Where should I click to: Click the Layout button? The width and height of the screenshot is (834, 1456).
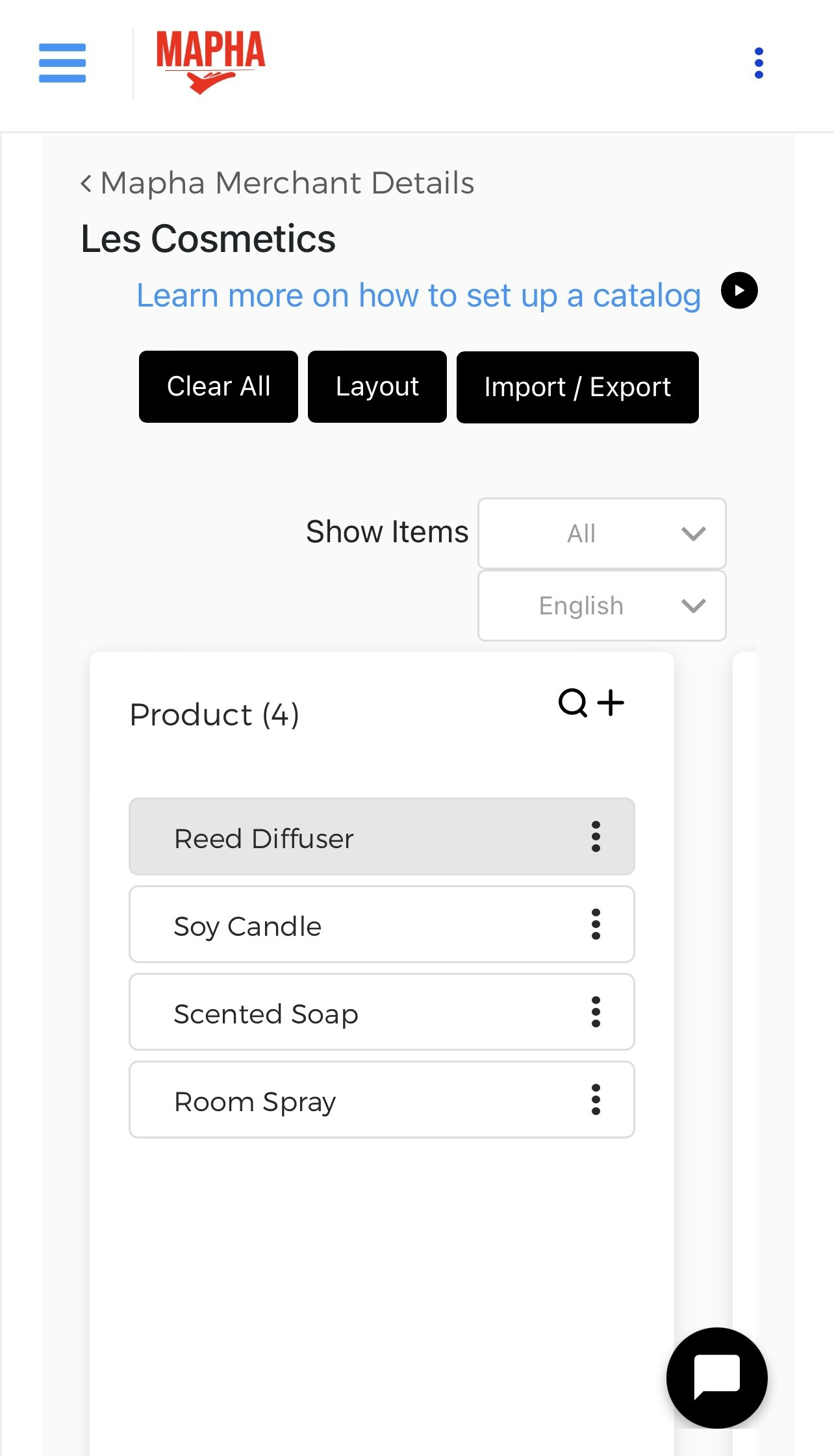coord(377,386)
